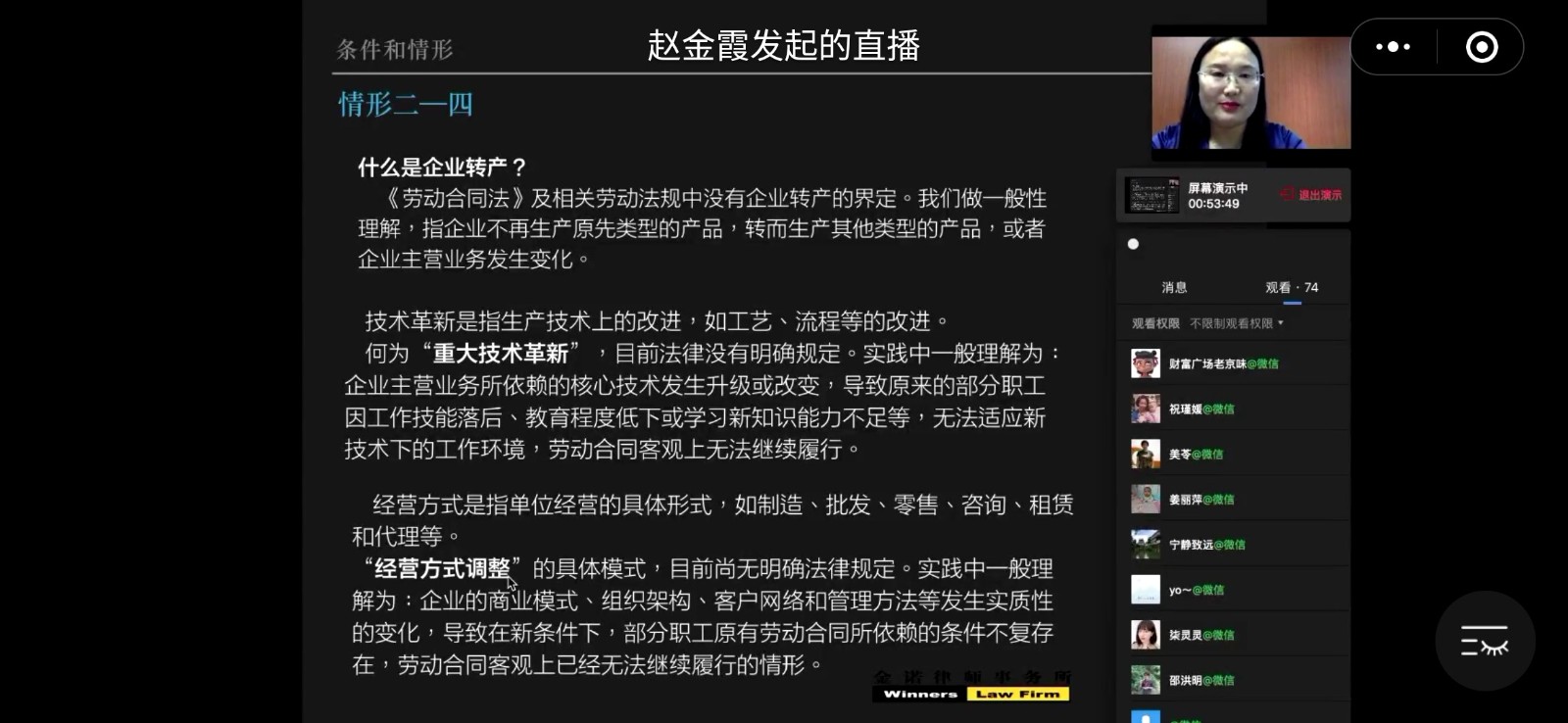1568x723 pixels.
Task: Select viewer yo~ in the list
Action: (x=1233, y=590)
